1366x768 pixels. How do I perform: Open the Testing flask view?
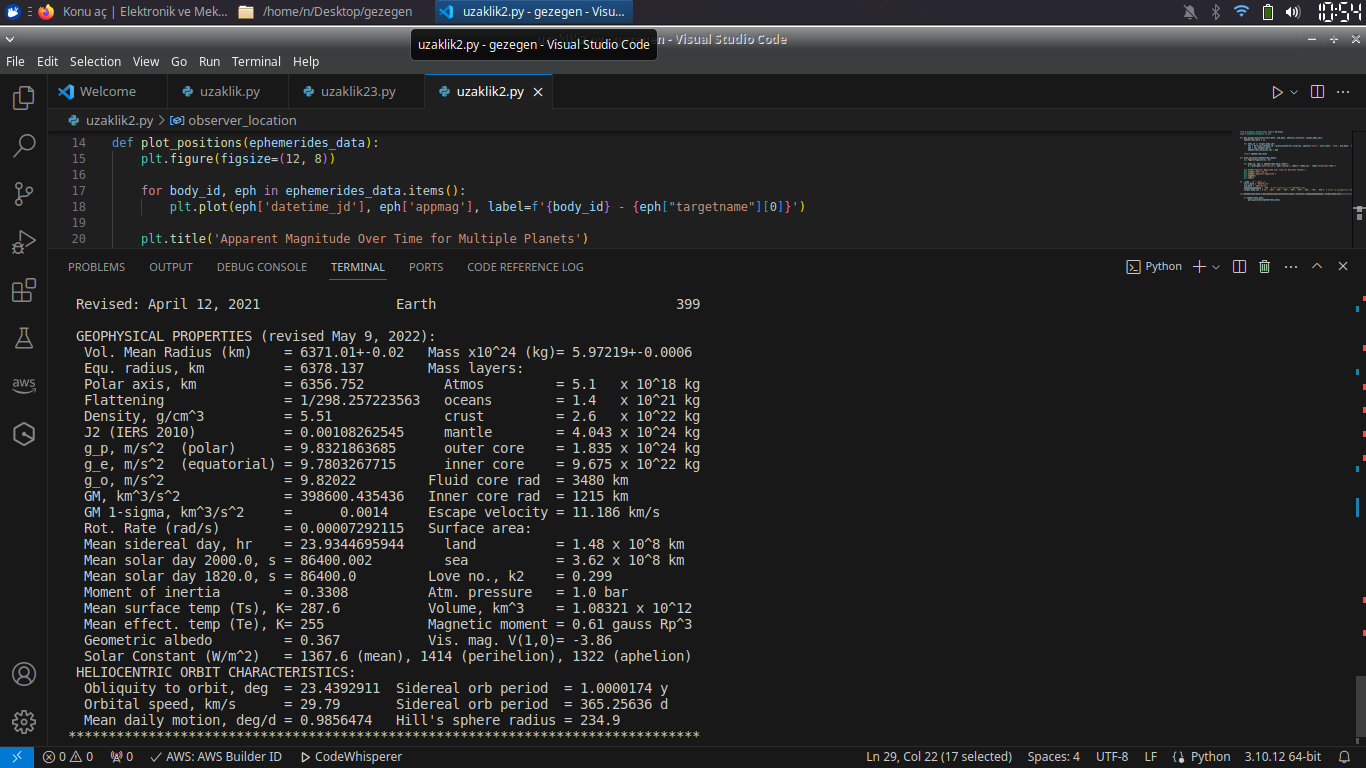click(x=24, y=338)
